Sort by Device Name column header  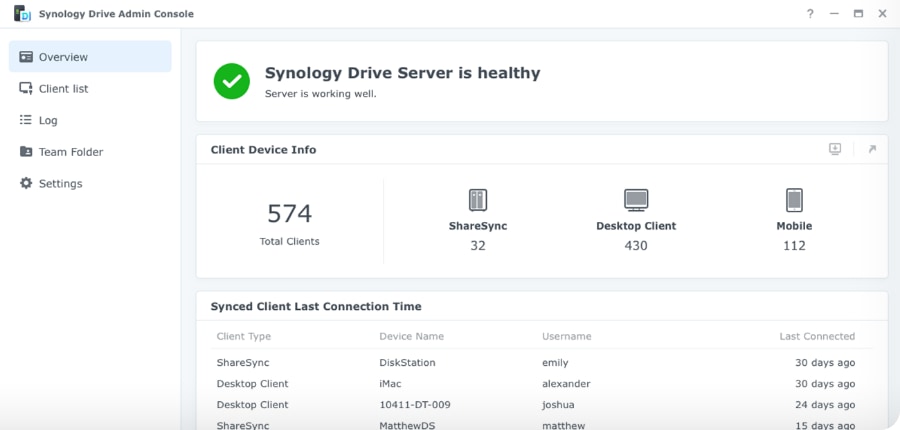411,337
